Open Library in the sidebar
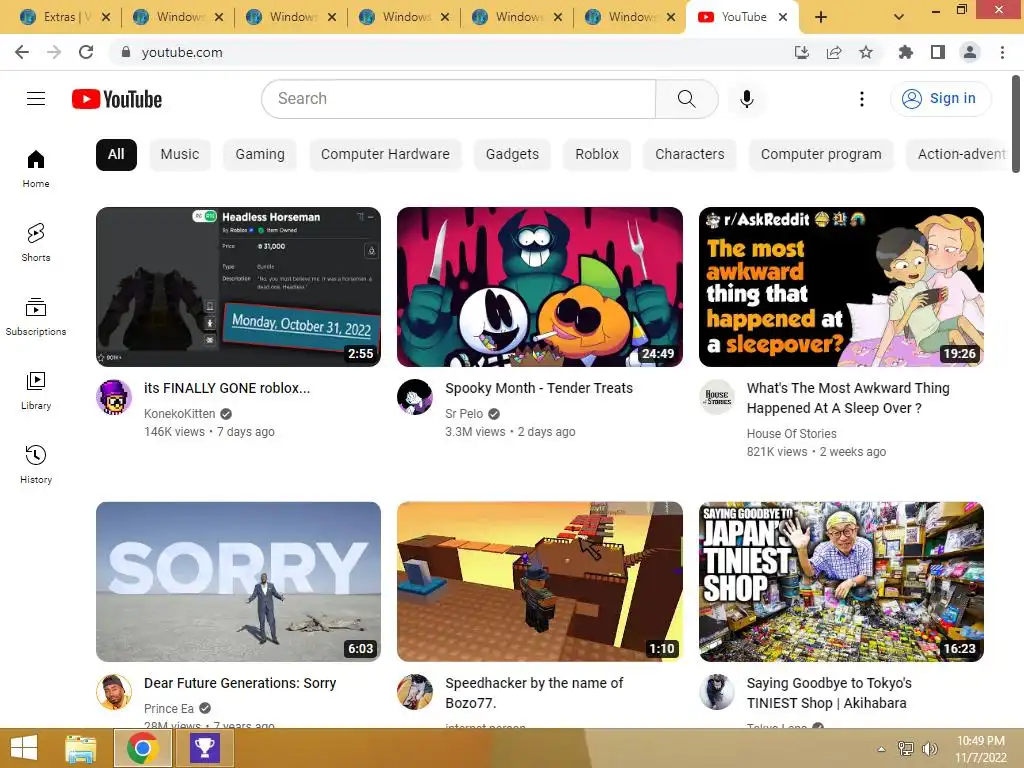The height and width of the screenshot is (768, 1024). tap(36, 390)
